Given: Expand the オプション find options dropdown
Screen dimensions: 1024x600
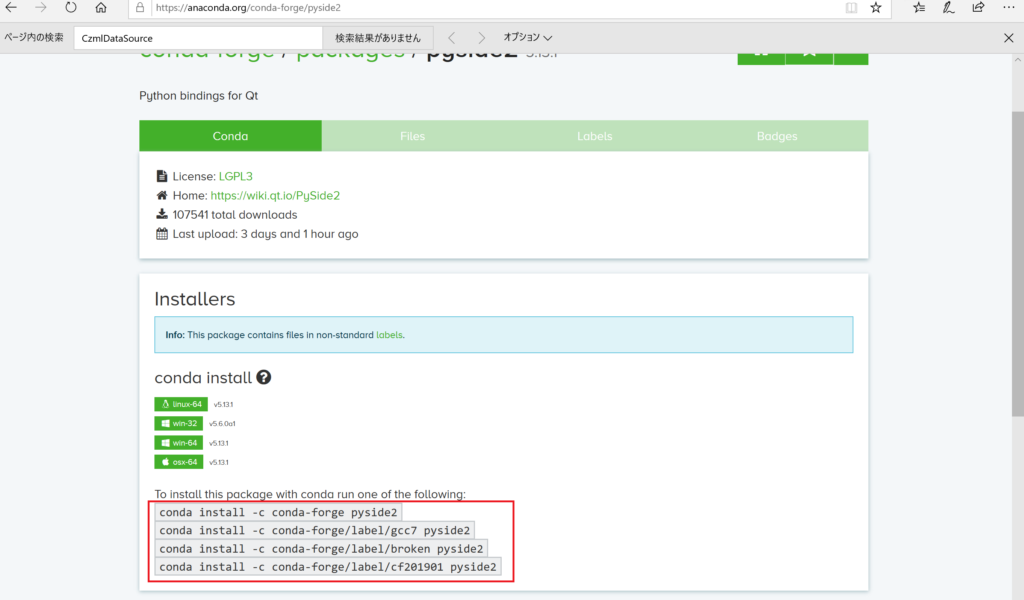Looking at the screenshot, I should click(528, 38).
